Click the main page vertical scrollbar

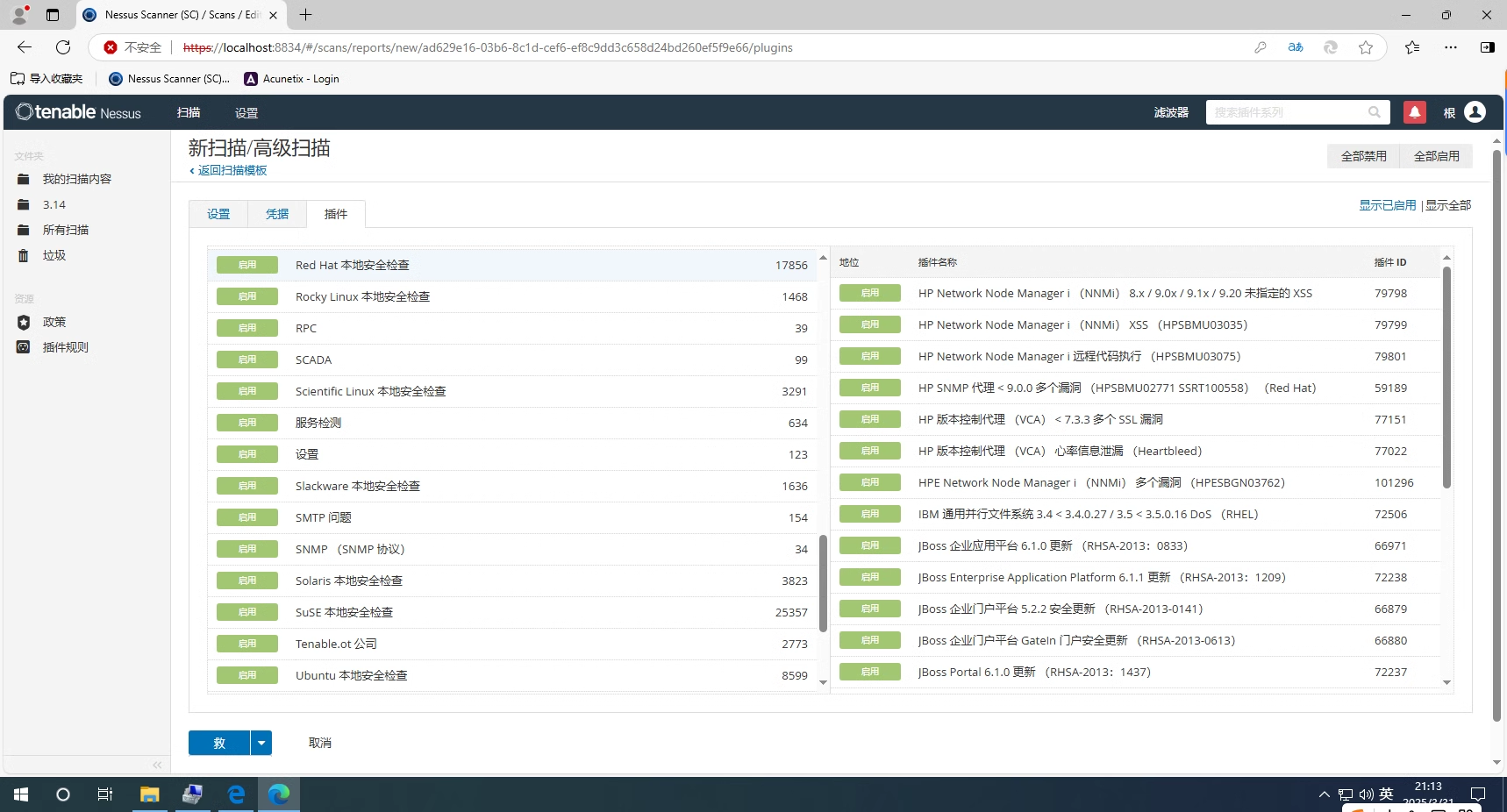pos(1496,434)
